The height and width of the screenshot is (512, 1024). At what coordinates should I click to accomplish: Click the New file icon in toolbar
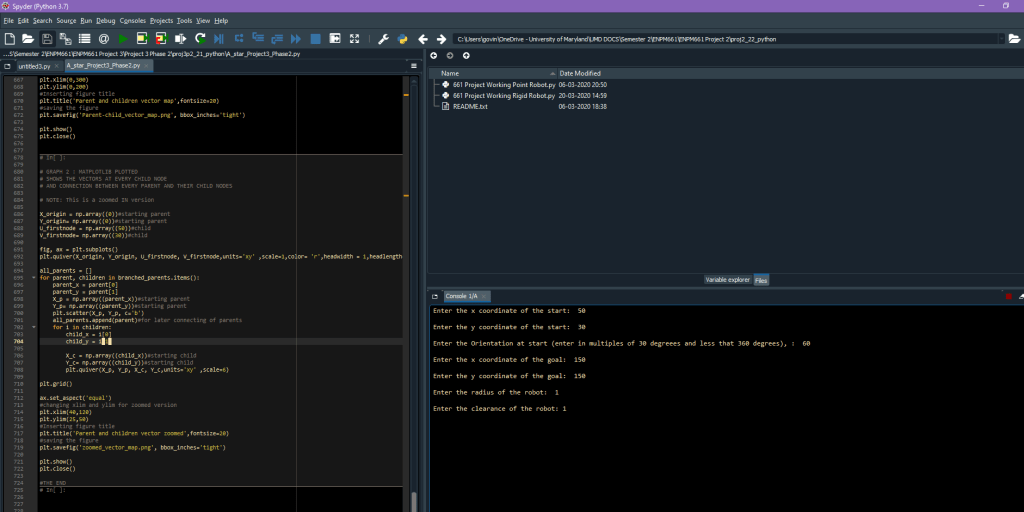click(x=9, y=38)
